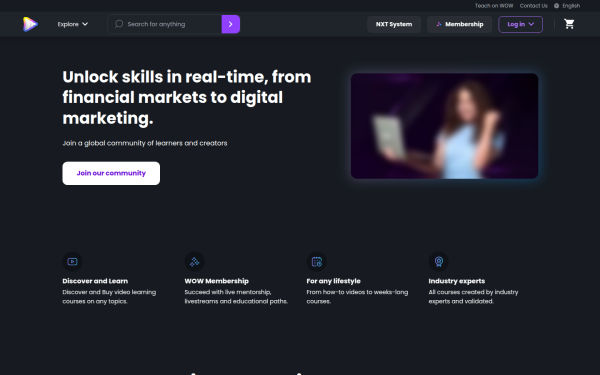Click 'Succeed with live mentorship' description
Viewport: 600px width, 375px height.
pos(236,297)
